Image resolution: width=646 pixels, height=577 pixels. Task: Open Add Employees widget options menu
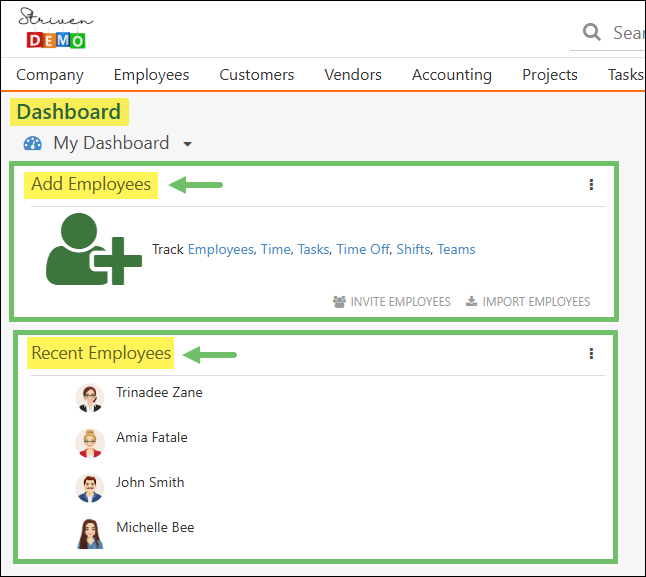tap(591, 185)
